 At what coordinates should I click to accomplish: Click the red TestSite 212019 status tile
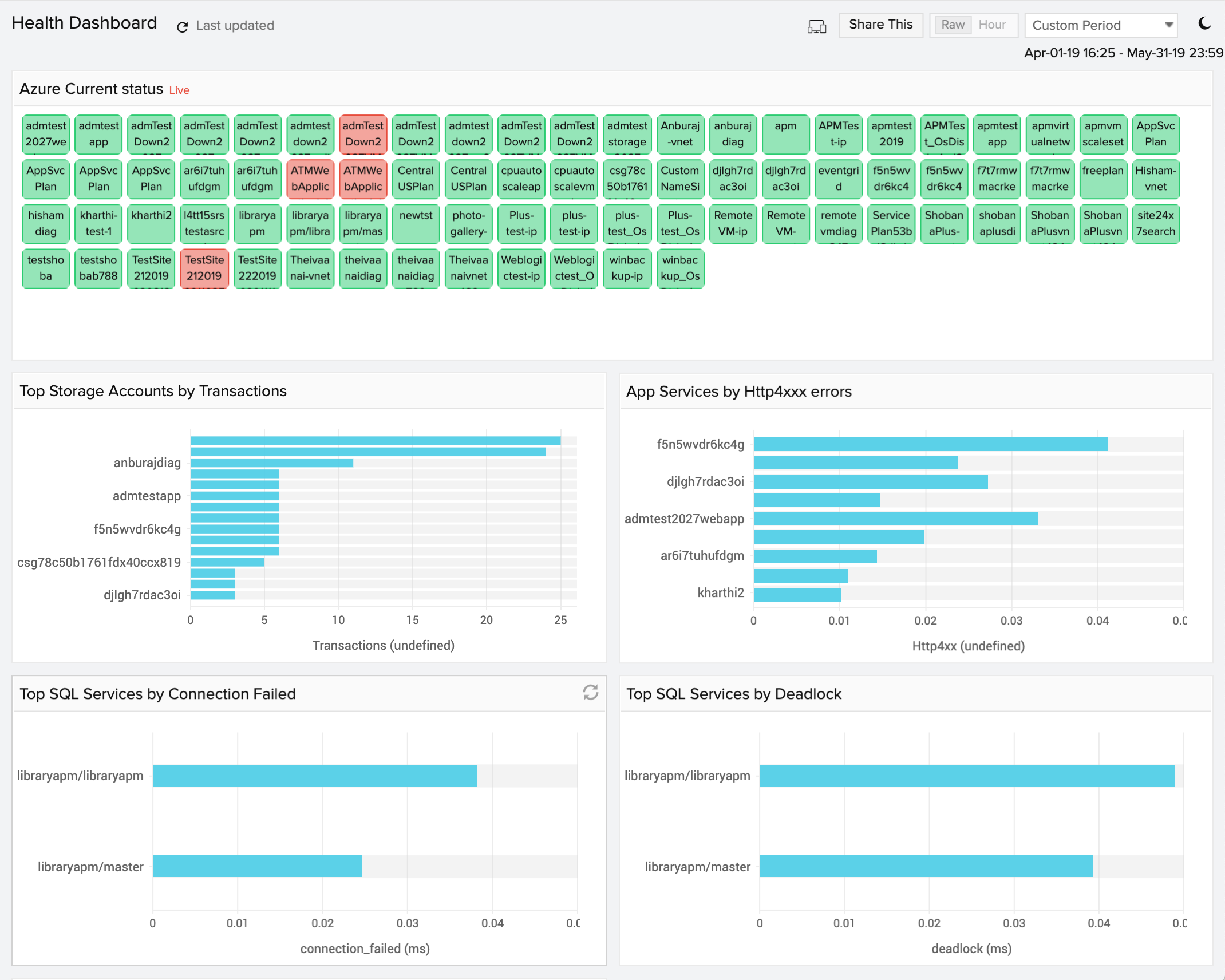204,268
